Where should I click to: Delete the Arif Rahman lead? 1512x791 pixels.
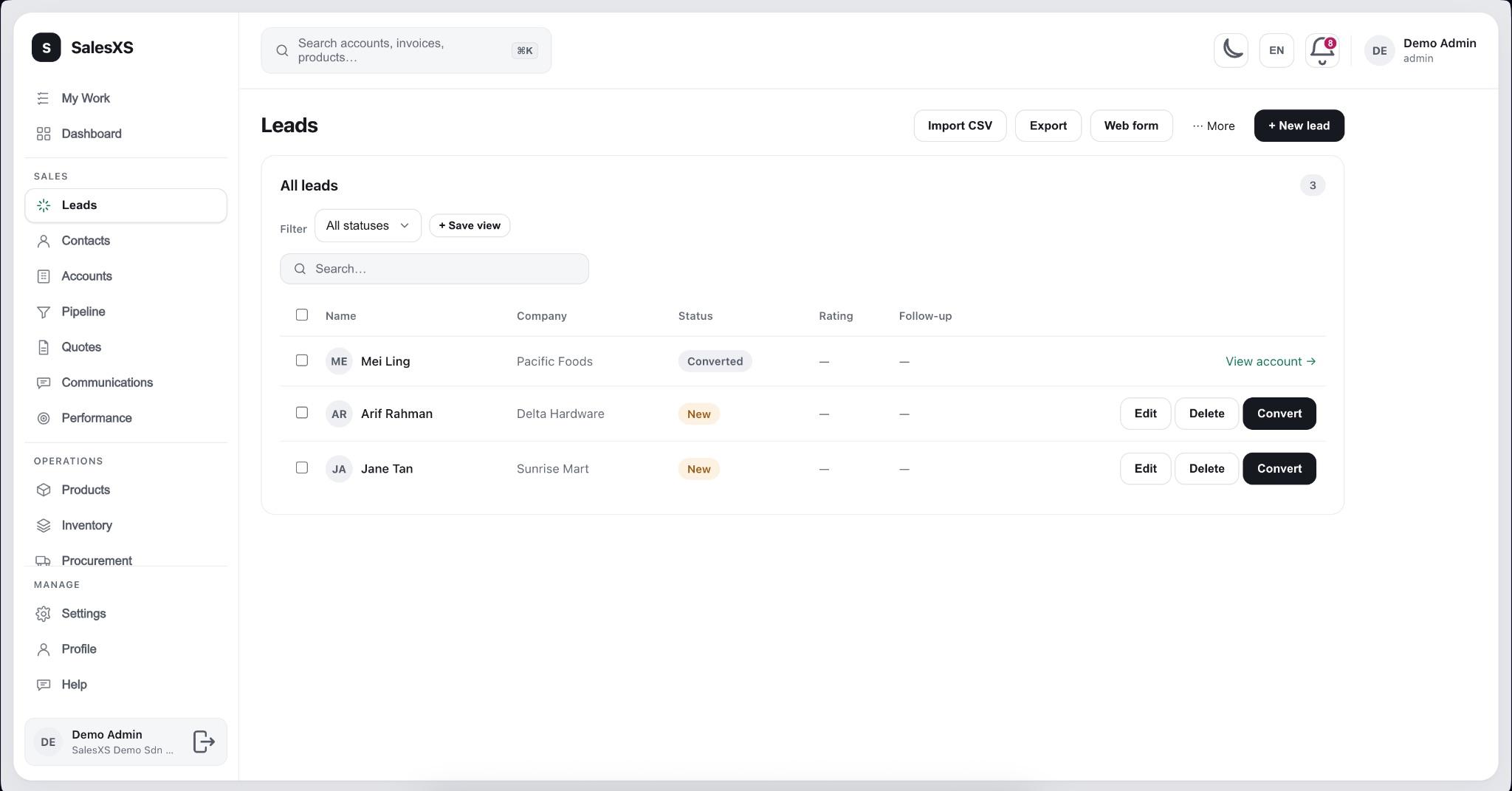[x=1206, y=414]
